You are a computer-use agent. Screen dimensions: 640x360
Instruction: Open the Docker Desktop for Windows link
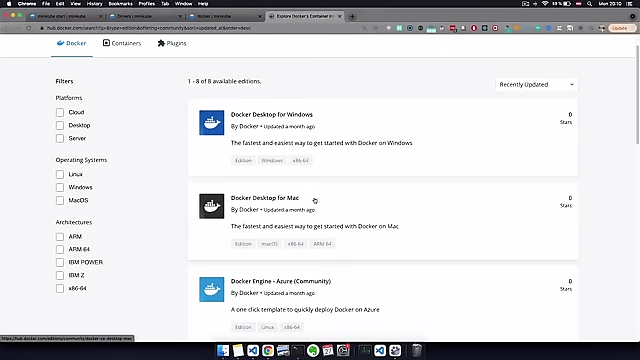[271, 115]
